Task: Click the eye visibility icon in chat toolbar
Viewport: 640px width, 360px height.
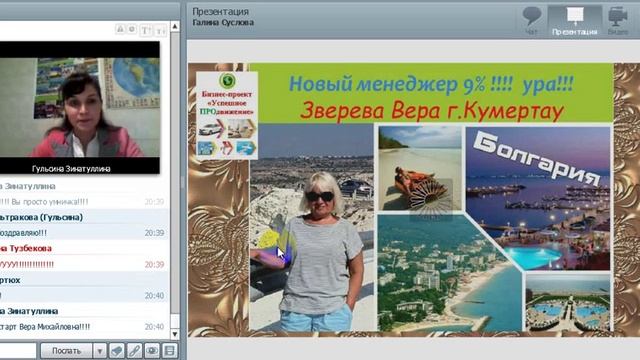Action: pos(152,351)
